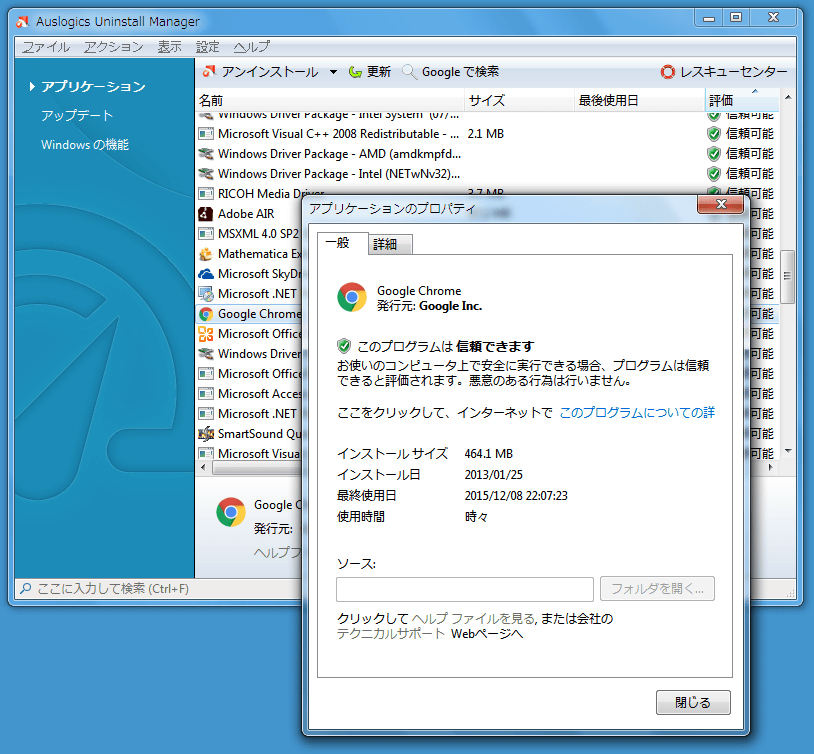Select アプリケーション in the sidebar
This screenshot has height=754, width=814.
click(x=93, y=87)
